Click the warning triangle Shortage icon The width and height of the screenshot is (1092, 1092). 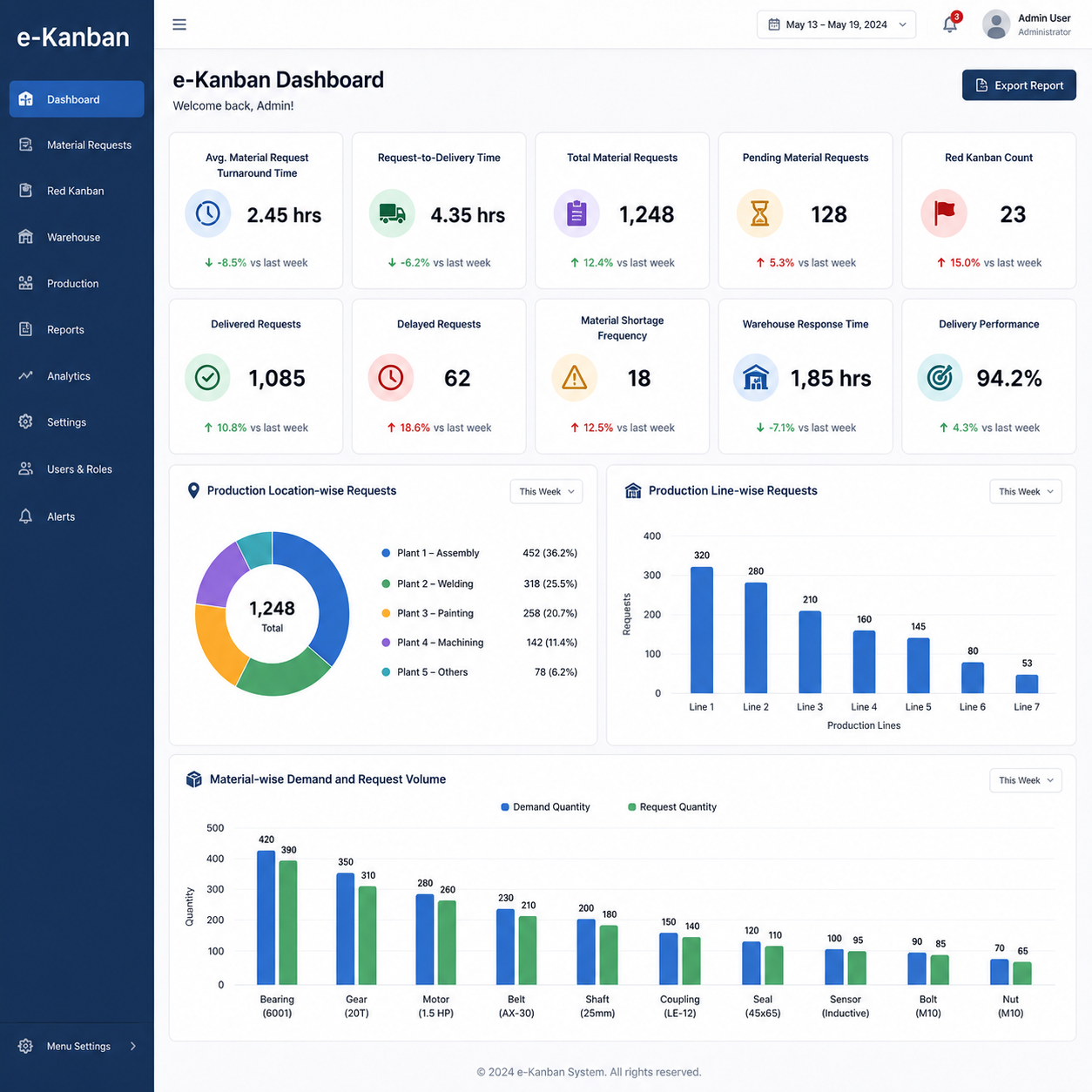(575, 377)
